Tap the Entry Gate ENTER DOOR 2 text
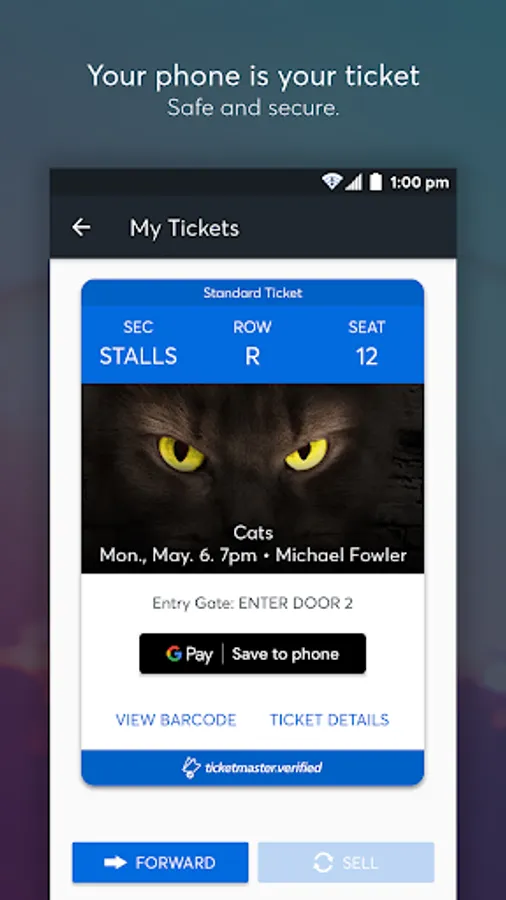Viewport: 506px width, 900px height. 252,603
